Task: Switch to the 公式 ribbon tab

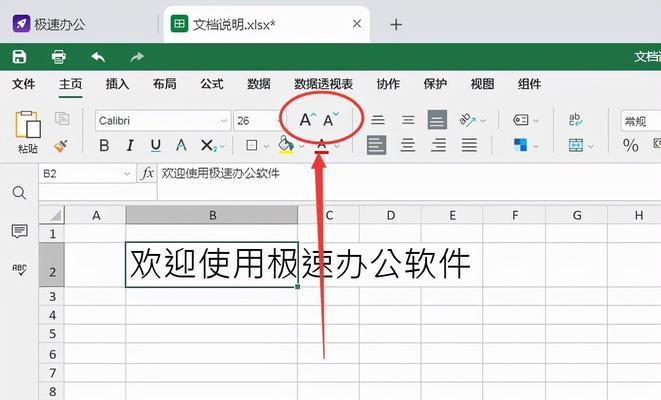Action: (211, 84)
